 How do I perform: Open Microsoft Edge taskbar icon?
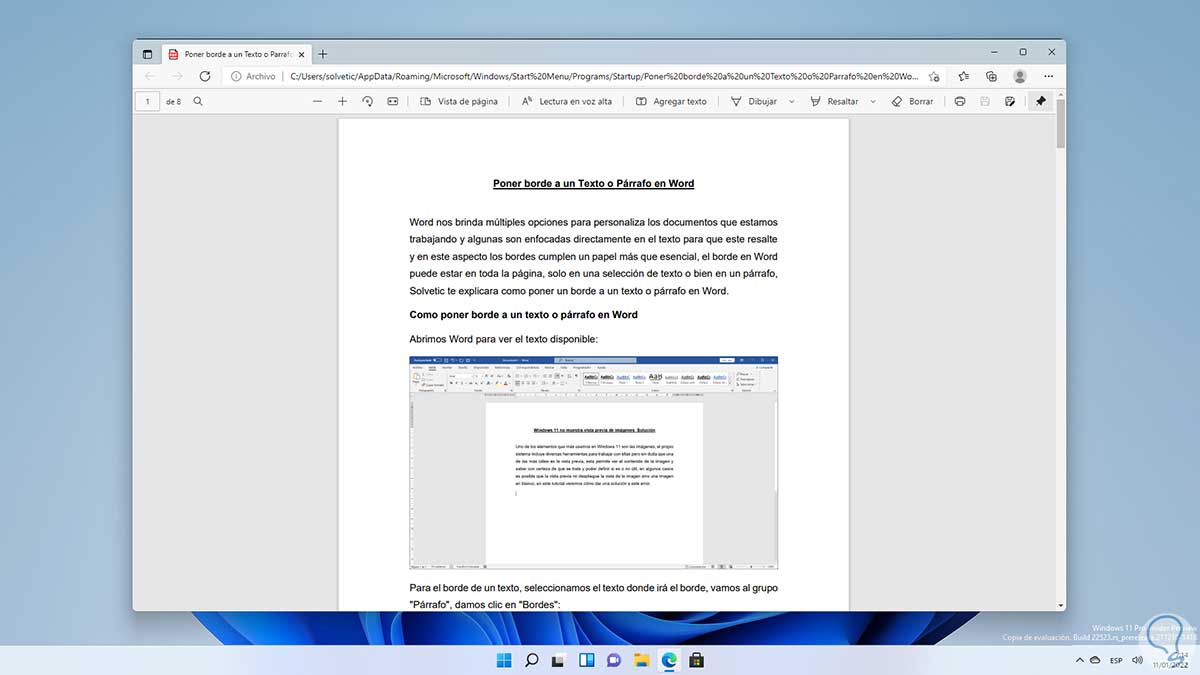pyautogui.click(x=670, y=660)
